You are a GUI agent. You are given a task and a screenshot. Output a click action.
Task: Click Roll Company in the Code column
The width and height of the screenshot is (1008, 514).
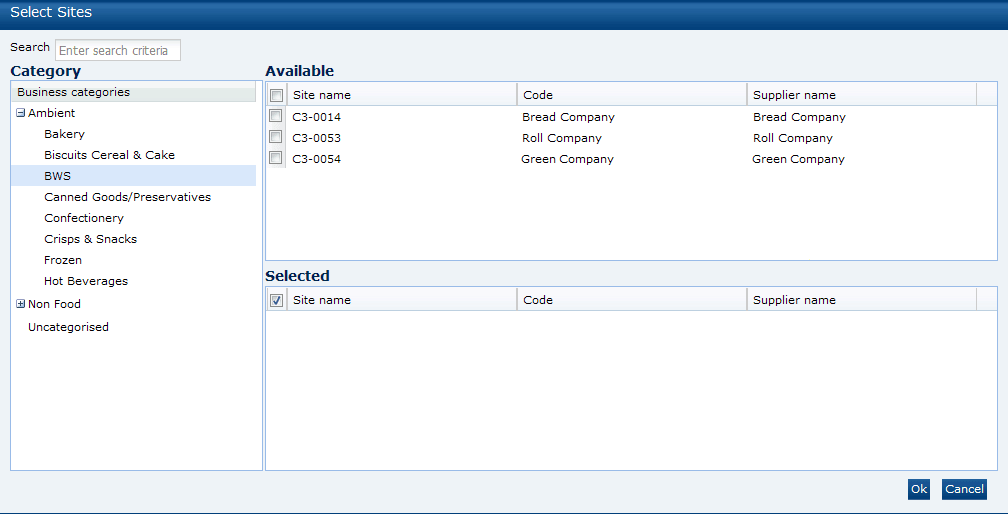(562, 138)
